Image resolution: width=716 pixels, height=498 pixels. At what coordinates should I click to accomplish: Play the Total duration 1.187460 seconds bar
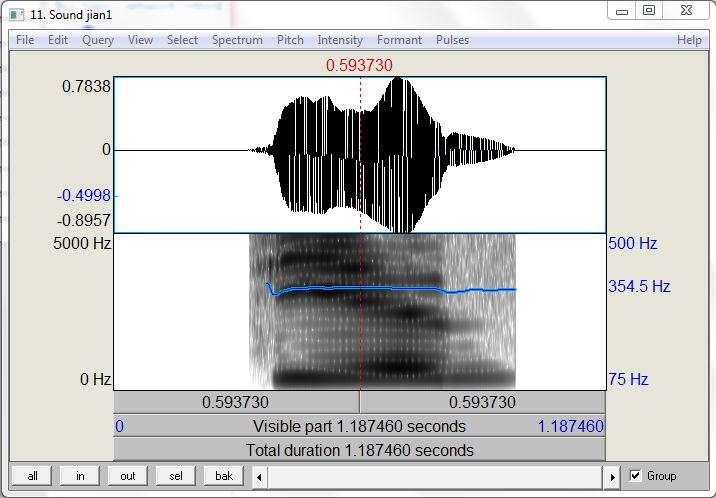359,450
